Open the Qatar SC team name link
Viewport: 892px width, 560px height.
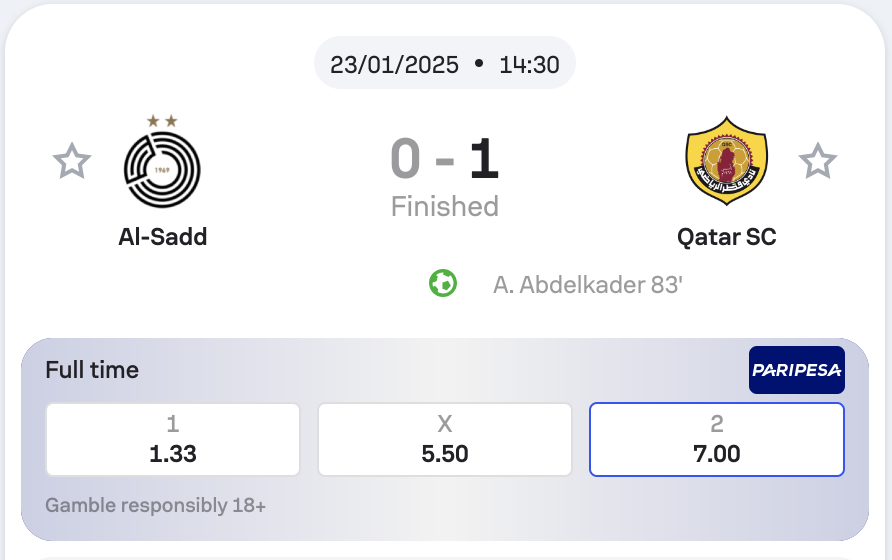726,237
